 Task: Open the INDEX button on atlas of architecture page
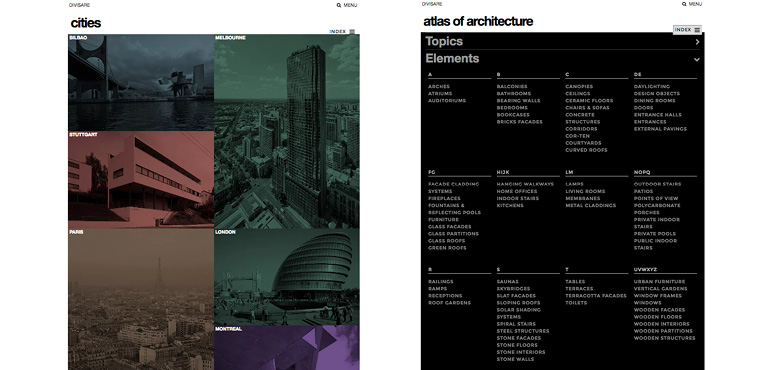pos(687,30)
